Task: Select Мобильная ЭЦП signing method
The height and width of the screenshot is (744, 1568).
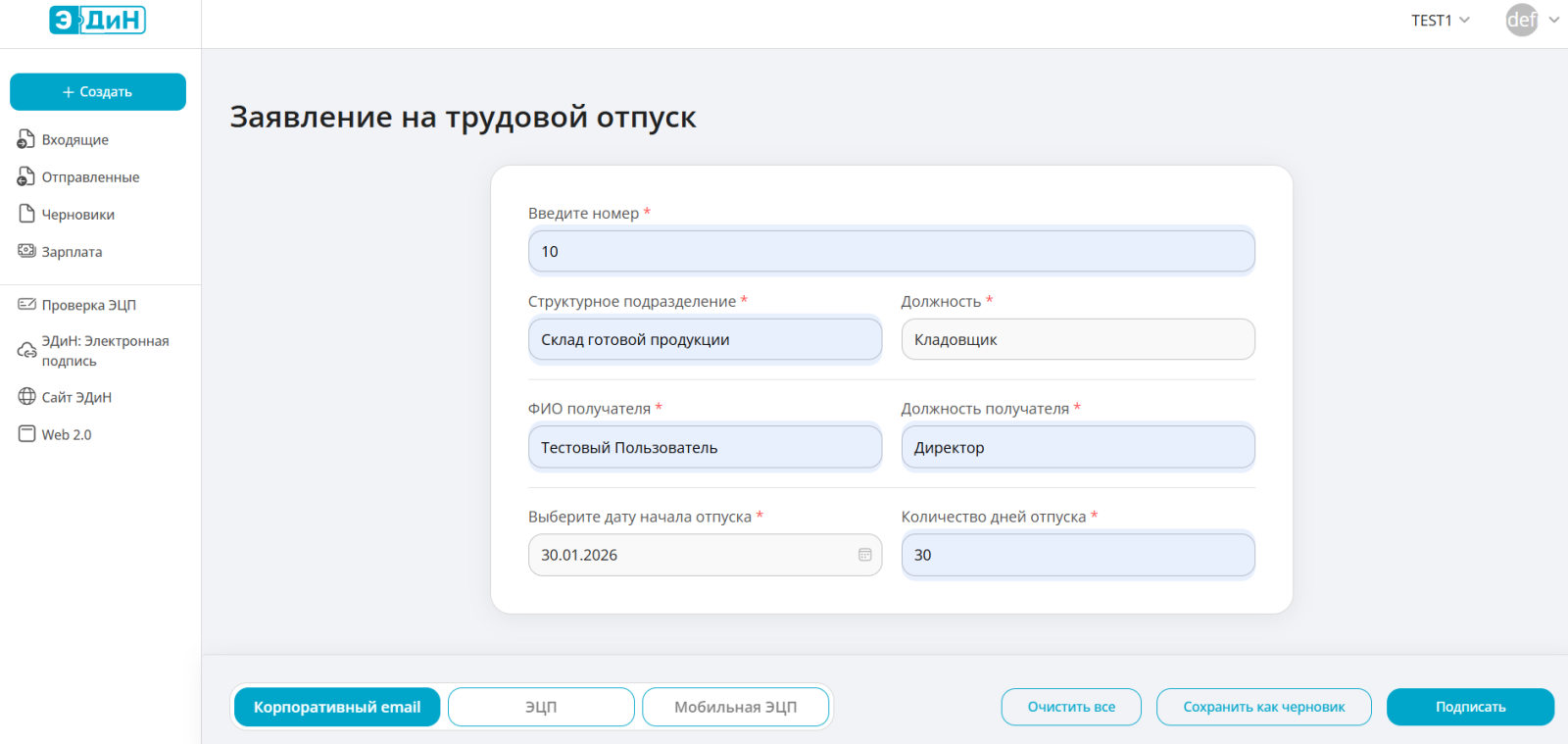Action: (x=735, y=707)
